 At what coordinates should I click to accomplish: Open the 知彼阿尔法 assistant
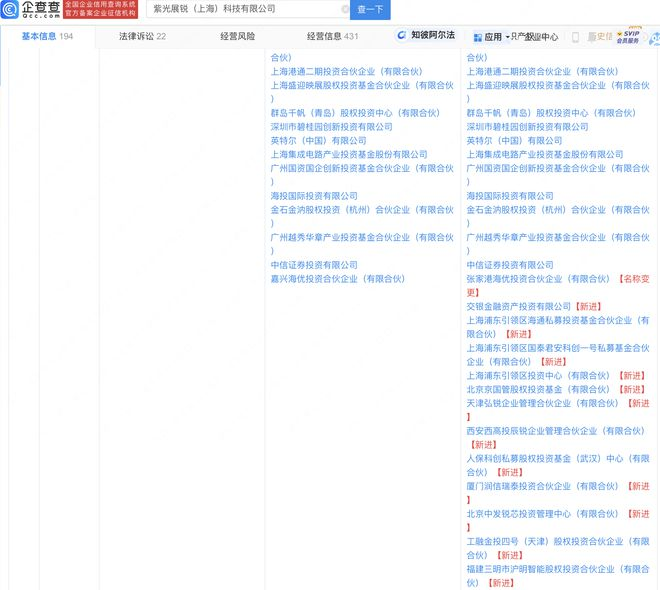(426, 35)
